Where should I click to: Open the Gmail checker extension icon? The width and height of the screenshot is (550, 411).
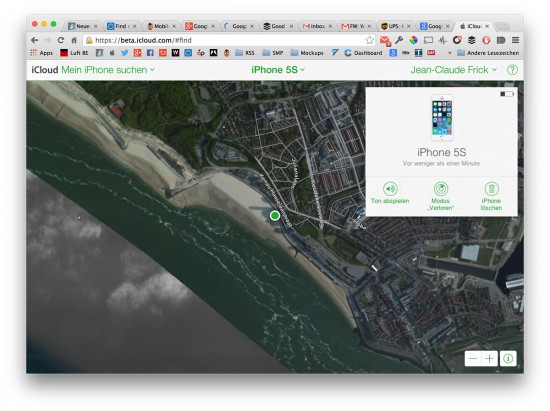385,41
